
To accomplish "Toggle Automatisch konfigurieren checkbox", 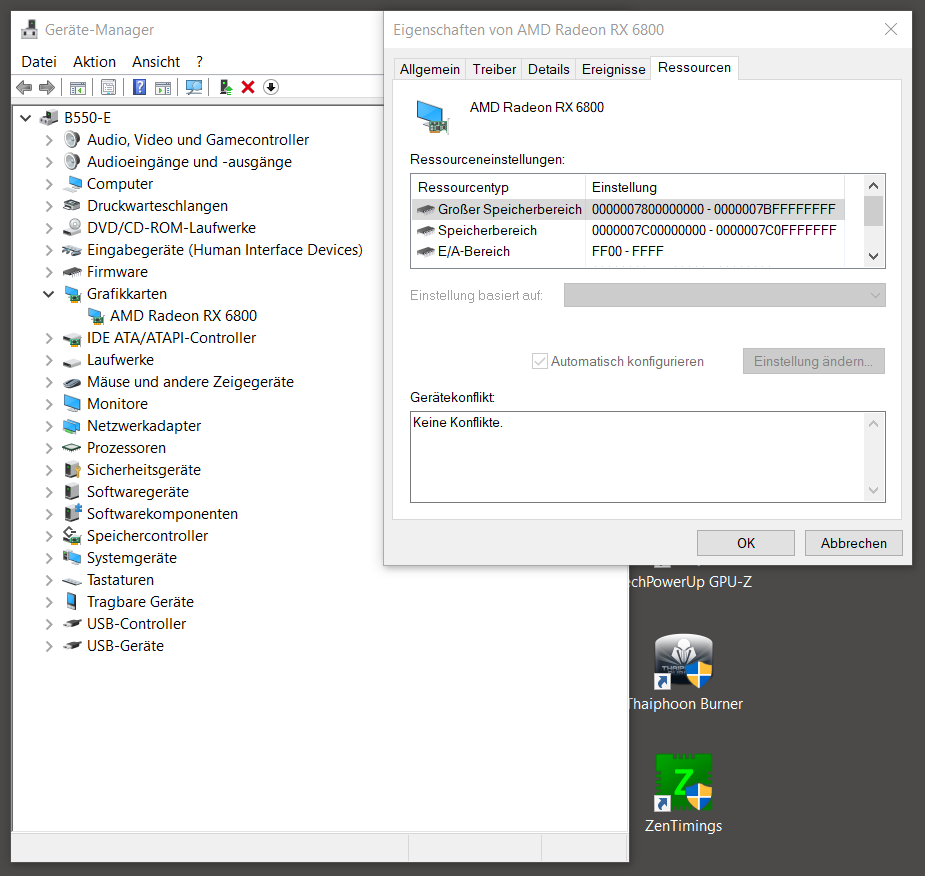I will pos(539,361).
